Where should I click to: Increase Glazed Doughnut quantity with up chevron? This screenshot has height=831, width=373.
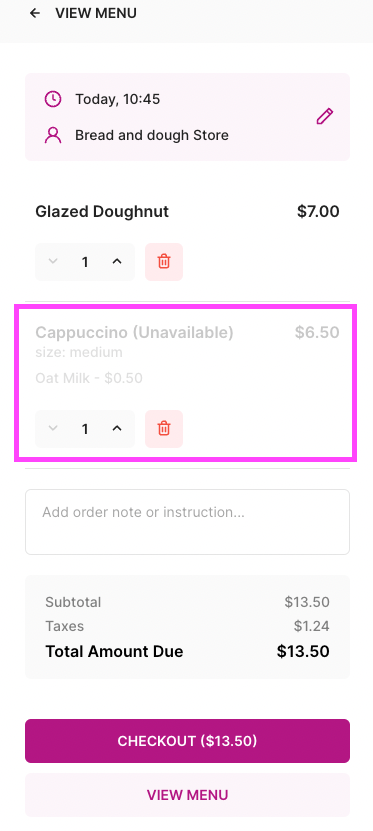click(x=117, y=262)
